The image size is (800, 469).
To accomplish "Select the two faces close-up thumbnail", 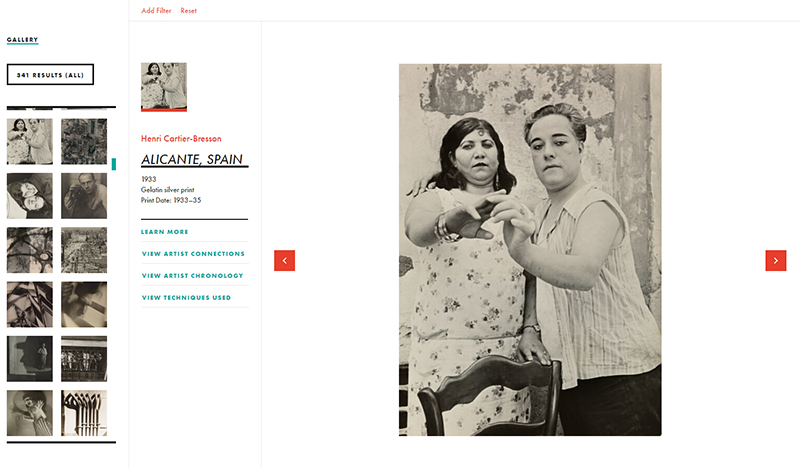I will (30, 196).
